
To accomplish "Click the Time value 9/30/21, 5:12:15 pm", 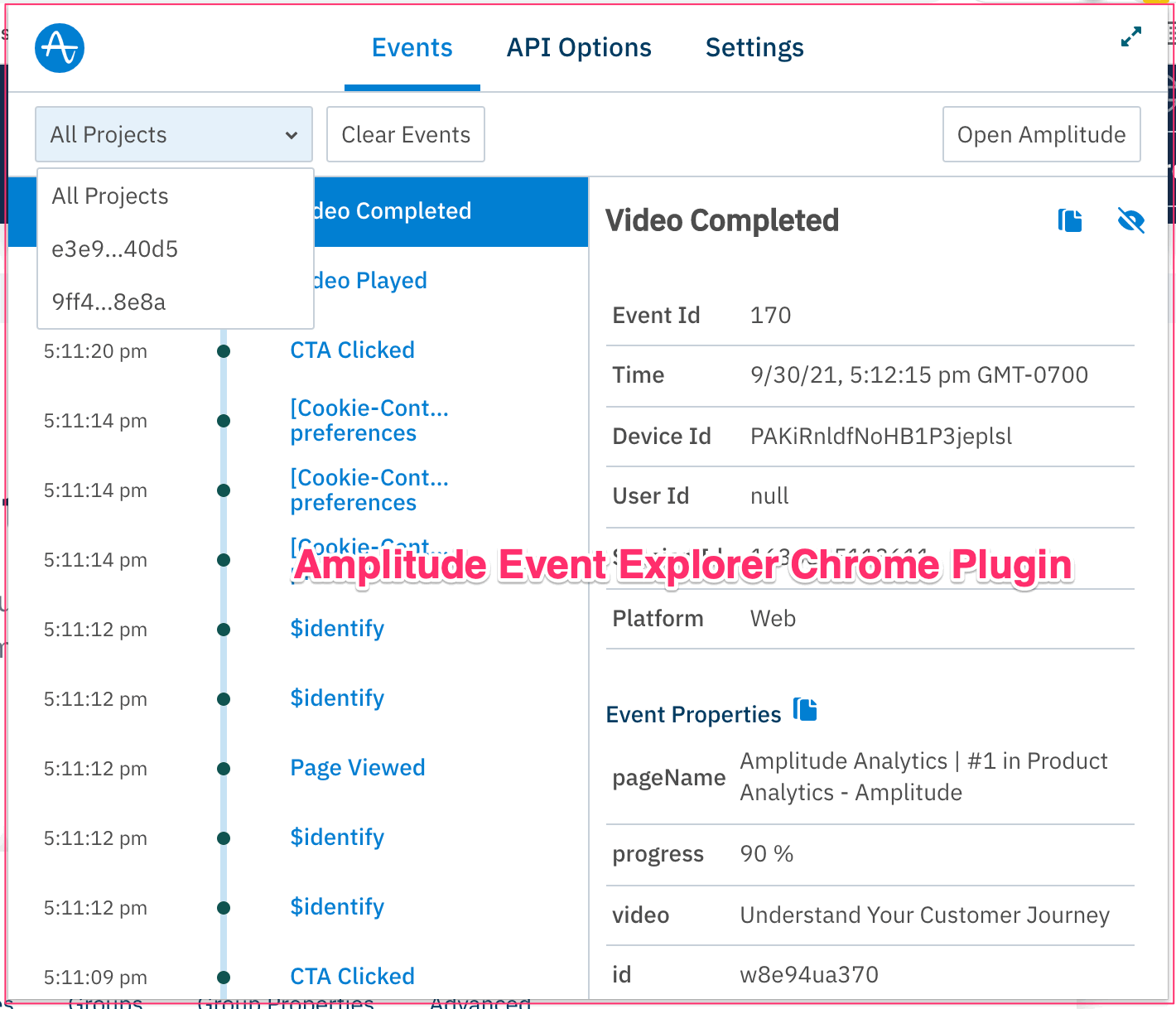I will 919,375.
